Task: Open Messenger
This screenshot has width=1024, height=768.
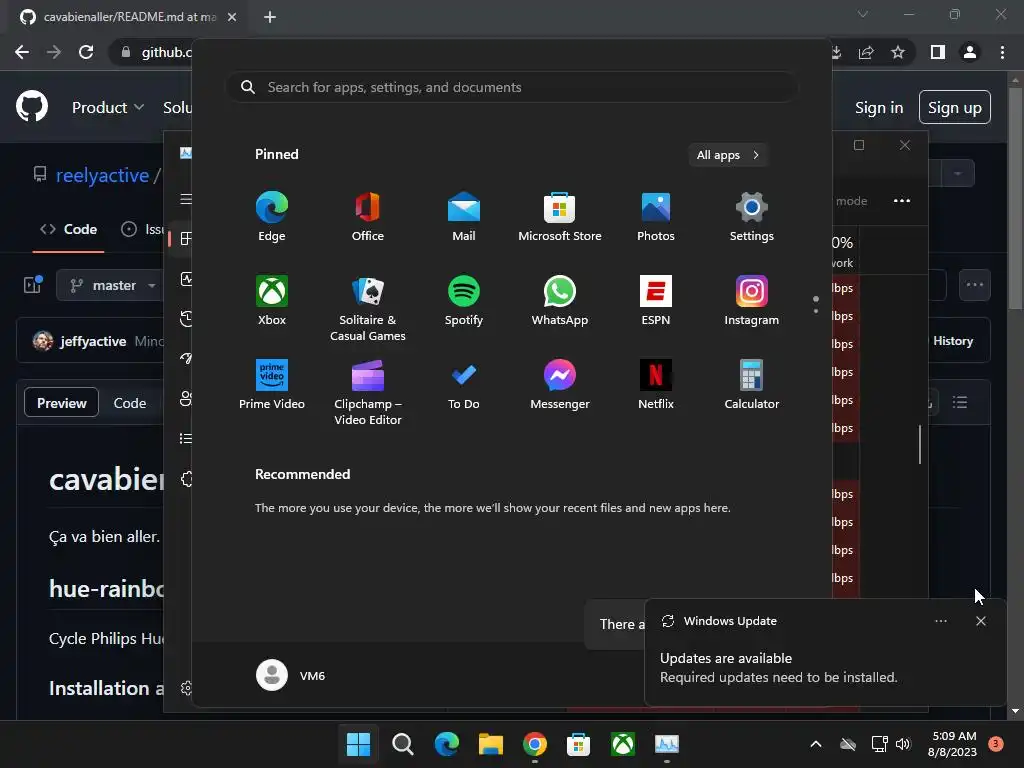Action: coord(560,385)
